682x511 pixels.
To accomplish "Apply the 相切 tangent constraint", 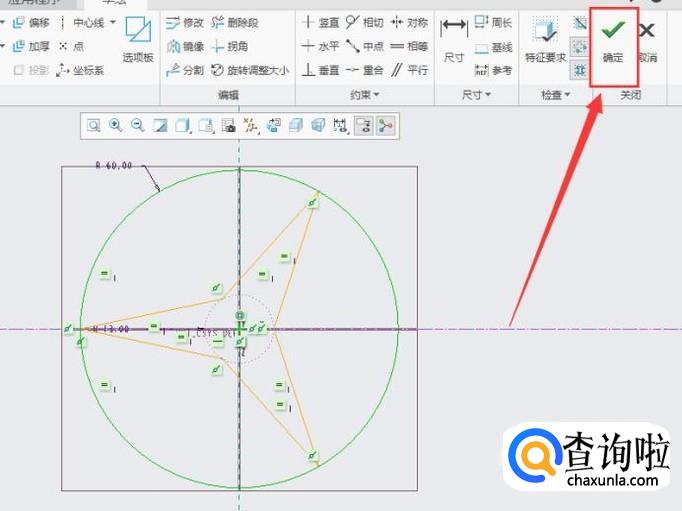I will click(364, 22).
